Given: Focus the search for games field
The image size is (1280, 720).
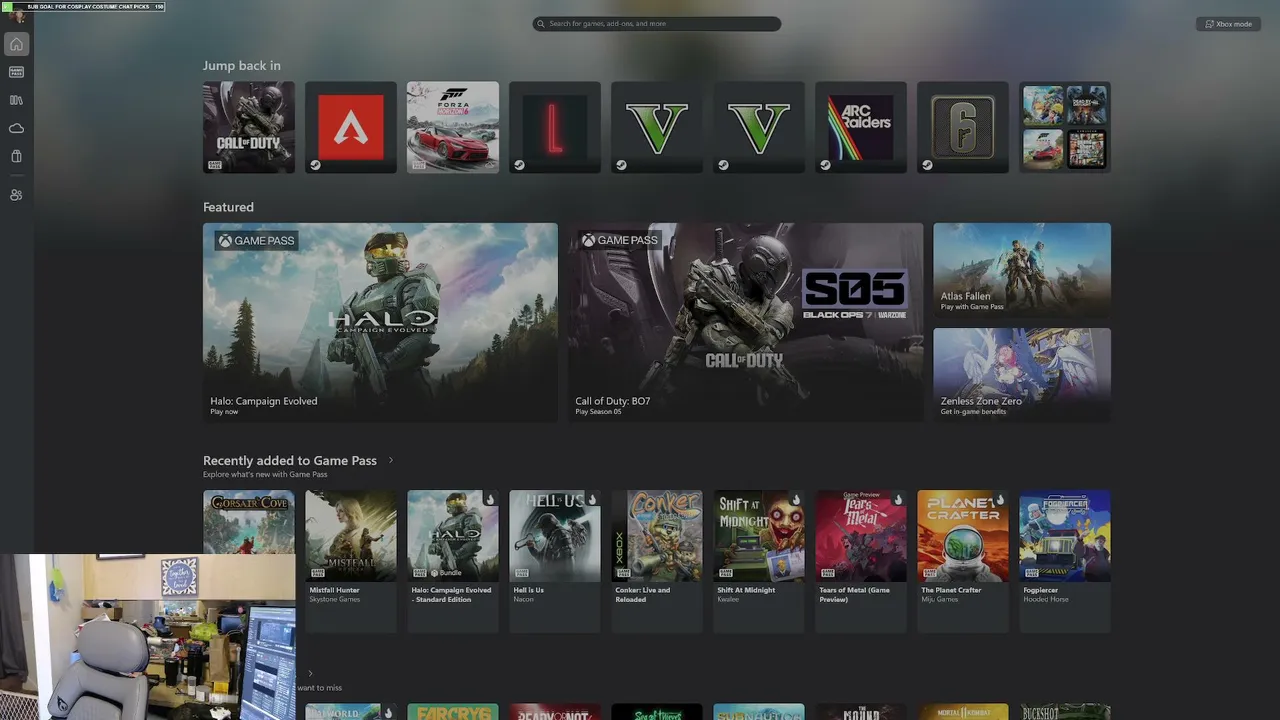Looking at the screenshot, I should (657, 24).
